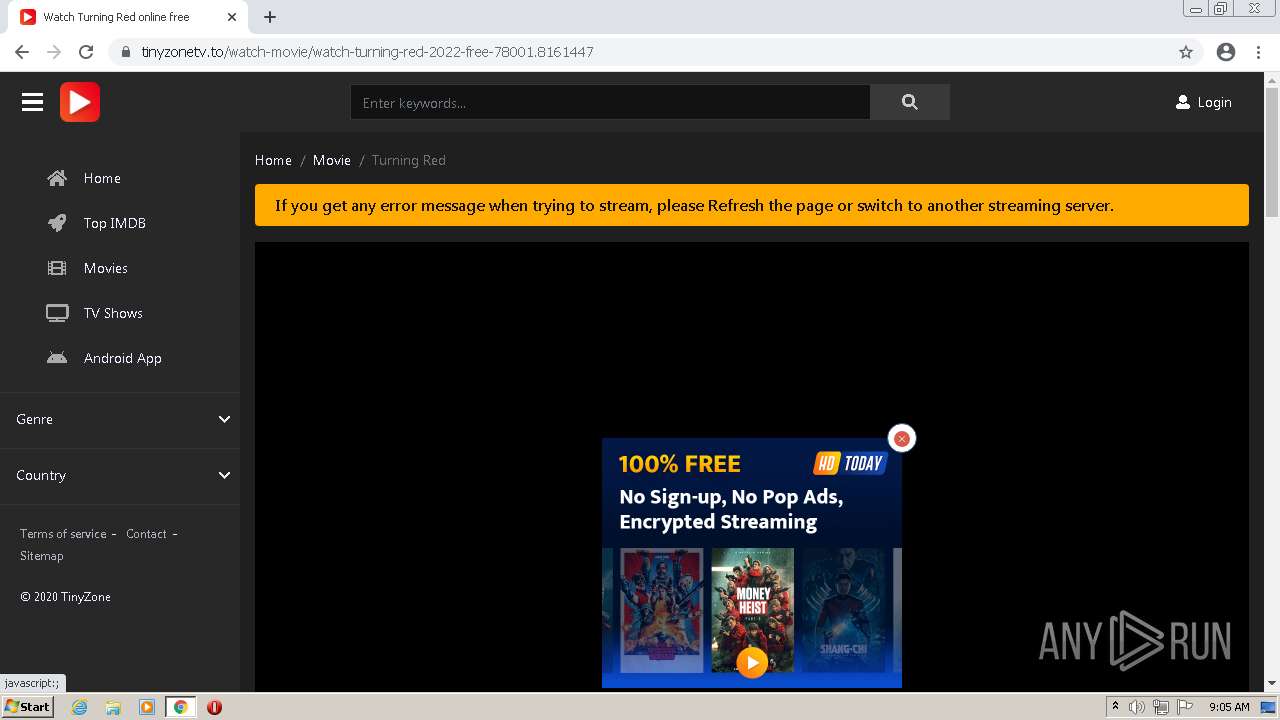Click the browser forward arrow
Screen dimensions: 1280x720
coord(54,52)
